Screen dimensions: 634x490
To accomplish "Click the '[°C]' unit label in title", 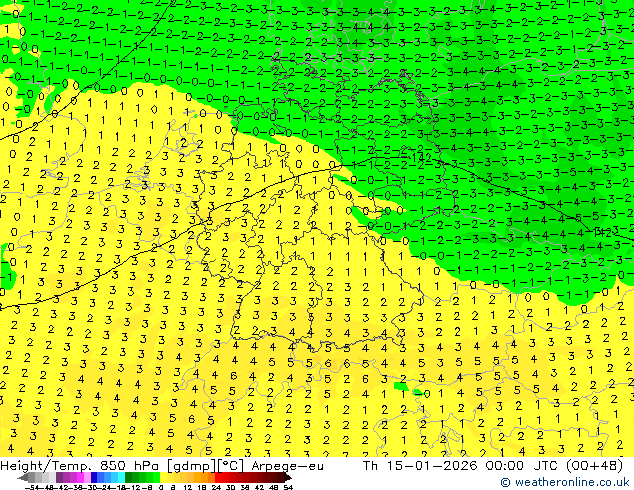I will (x=230, y=466).
